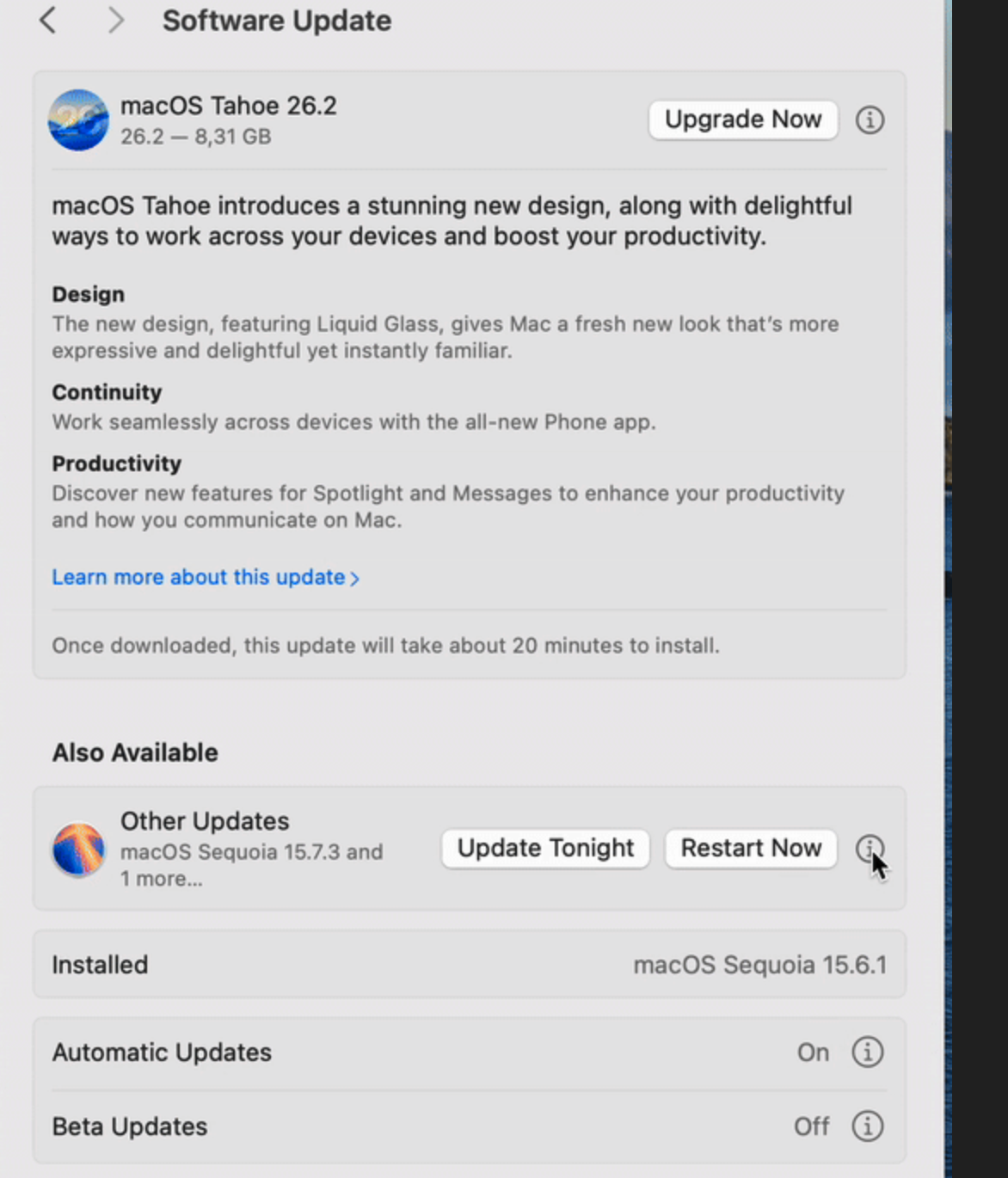1008x1178 pixels.
Task: Open Beta Updates info settings
Action: (x=867, y=1126)
